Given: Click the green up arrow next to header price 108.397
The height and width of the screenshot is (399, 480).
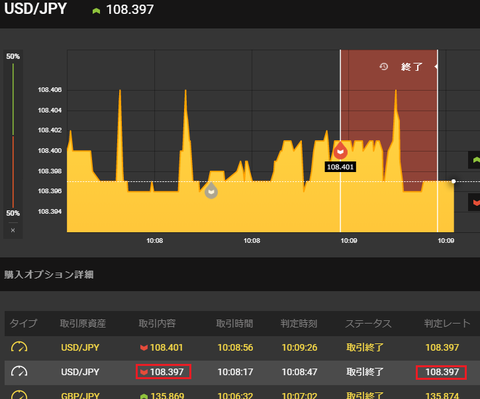Looking at the screenshot, I should point(96,11).
